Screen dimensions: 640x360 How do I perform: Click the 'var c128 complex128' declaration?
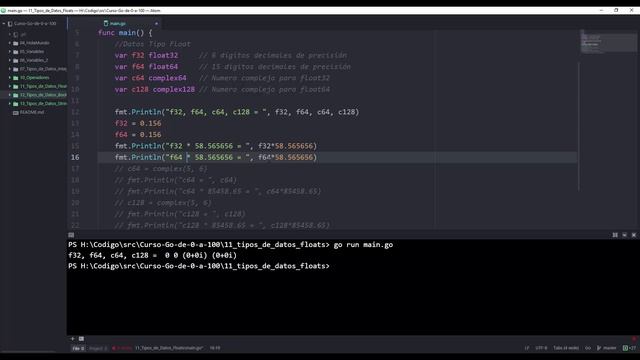pyautogui.click(x=155, y=89)
